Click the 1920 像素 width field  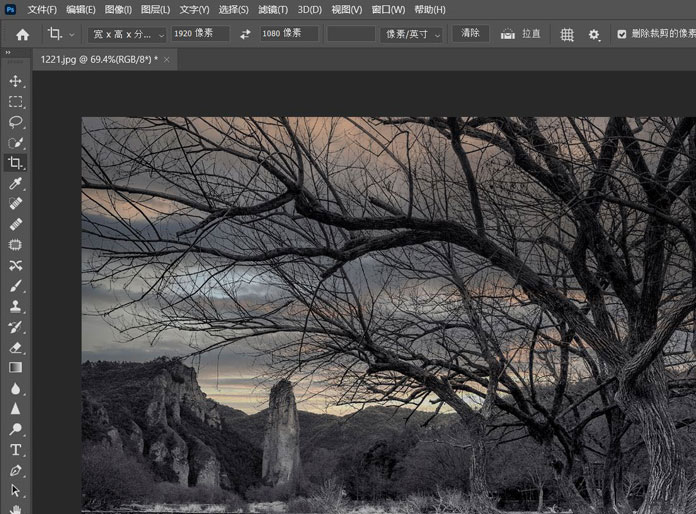200,34
